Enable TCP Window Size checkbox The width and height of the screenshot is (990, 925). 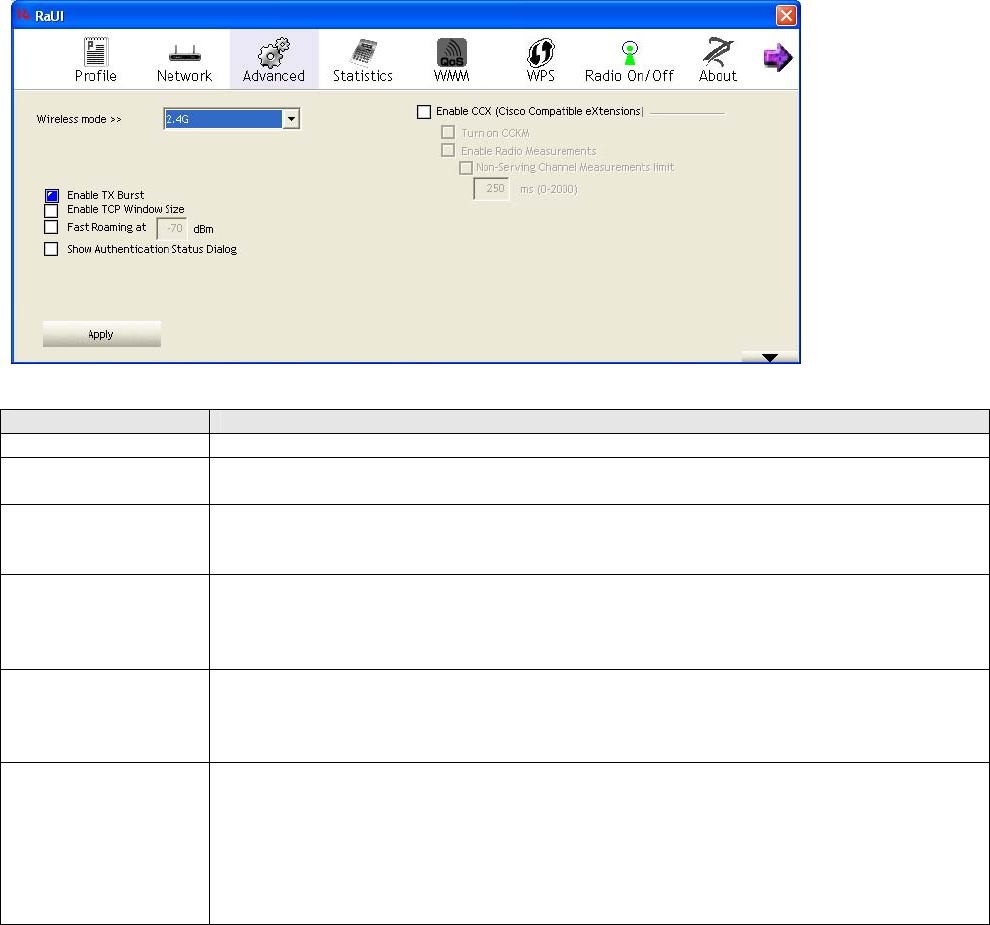[52, 211]
